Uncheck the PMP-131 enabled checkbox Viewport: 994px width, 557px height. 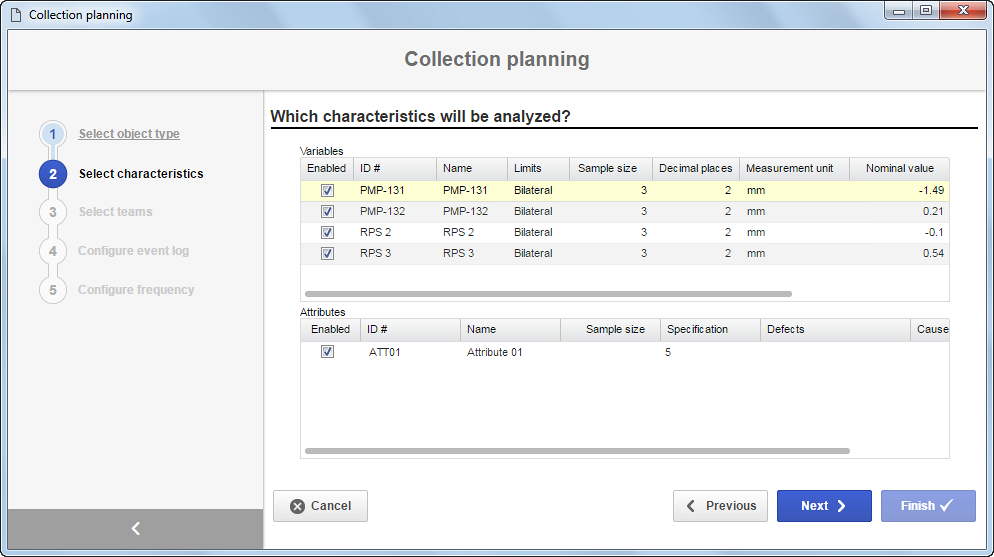(327, 190)
